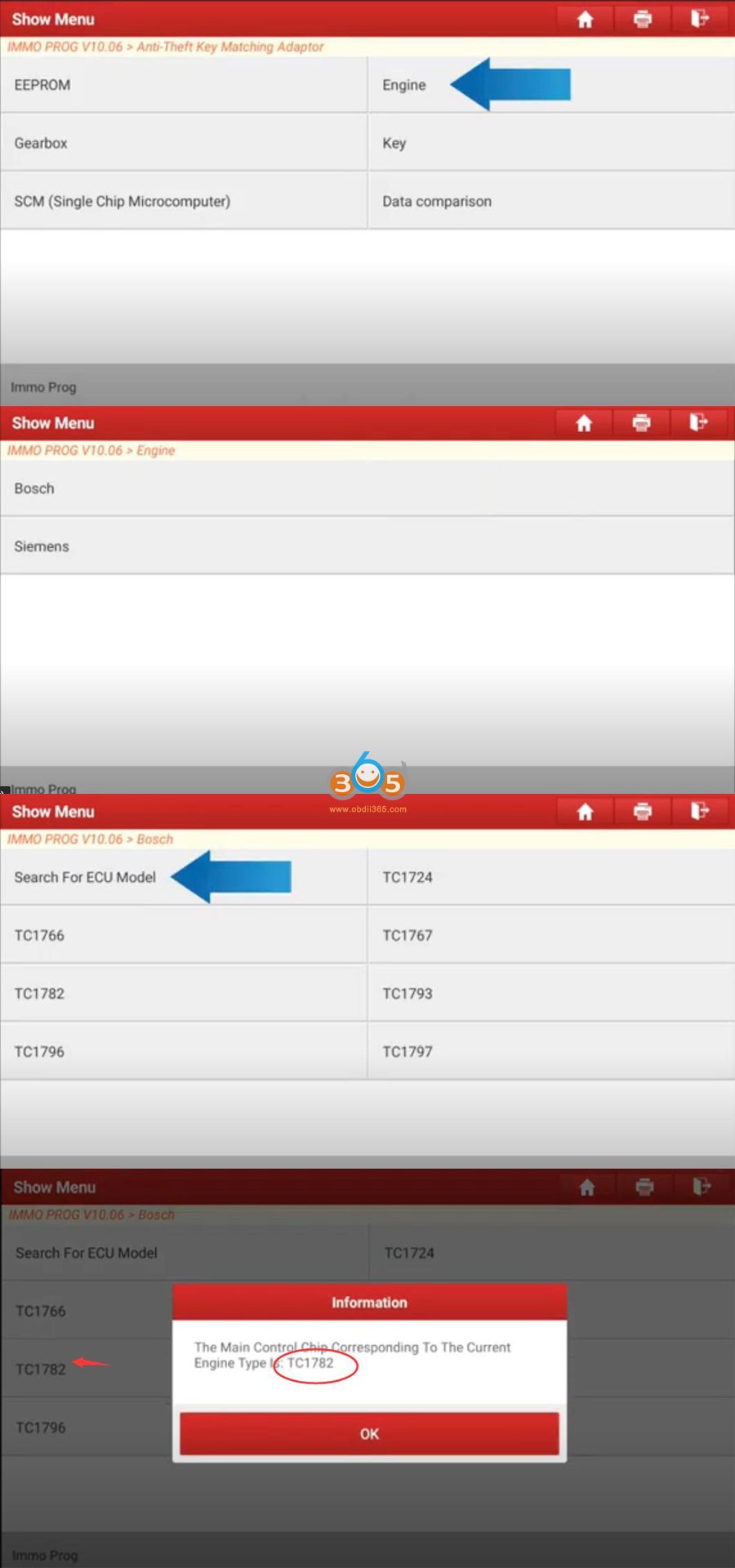The height and width of the screenshot is (1568, 735).
Task: Click home icon in first screen header
Action: tap(585, 19)
